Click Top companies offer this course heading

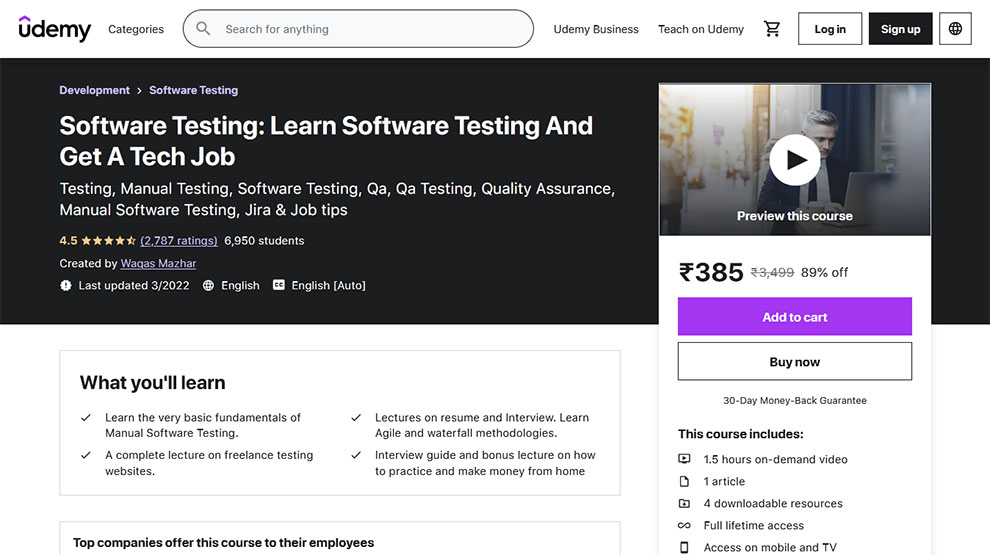tap(224, 542)
